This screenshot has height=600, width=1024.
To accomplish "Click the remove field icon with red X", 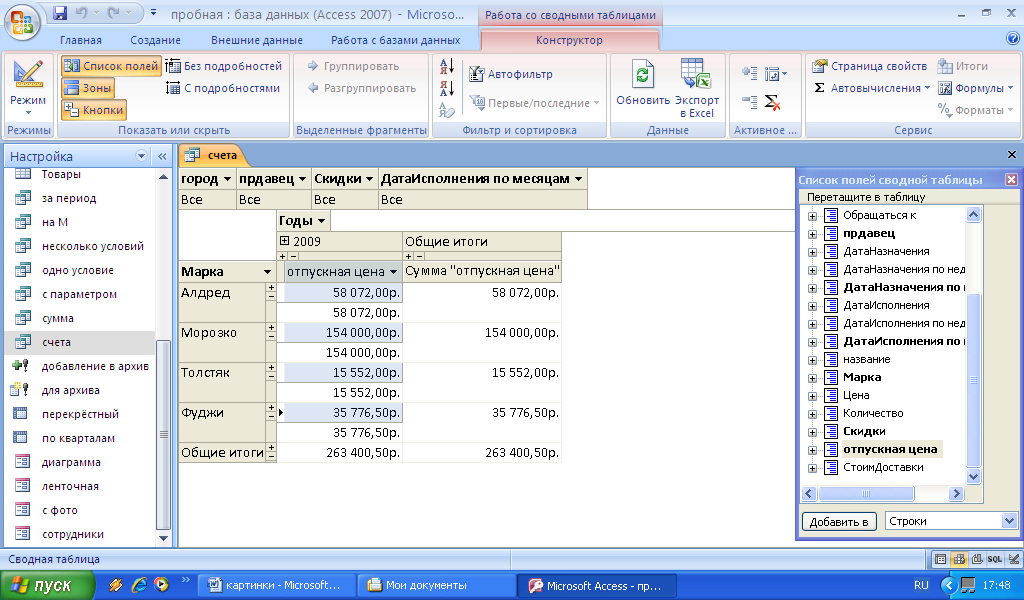I will 773,103.
